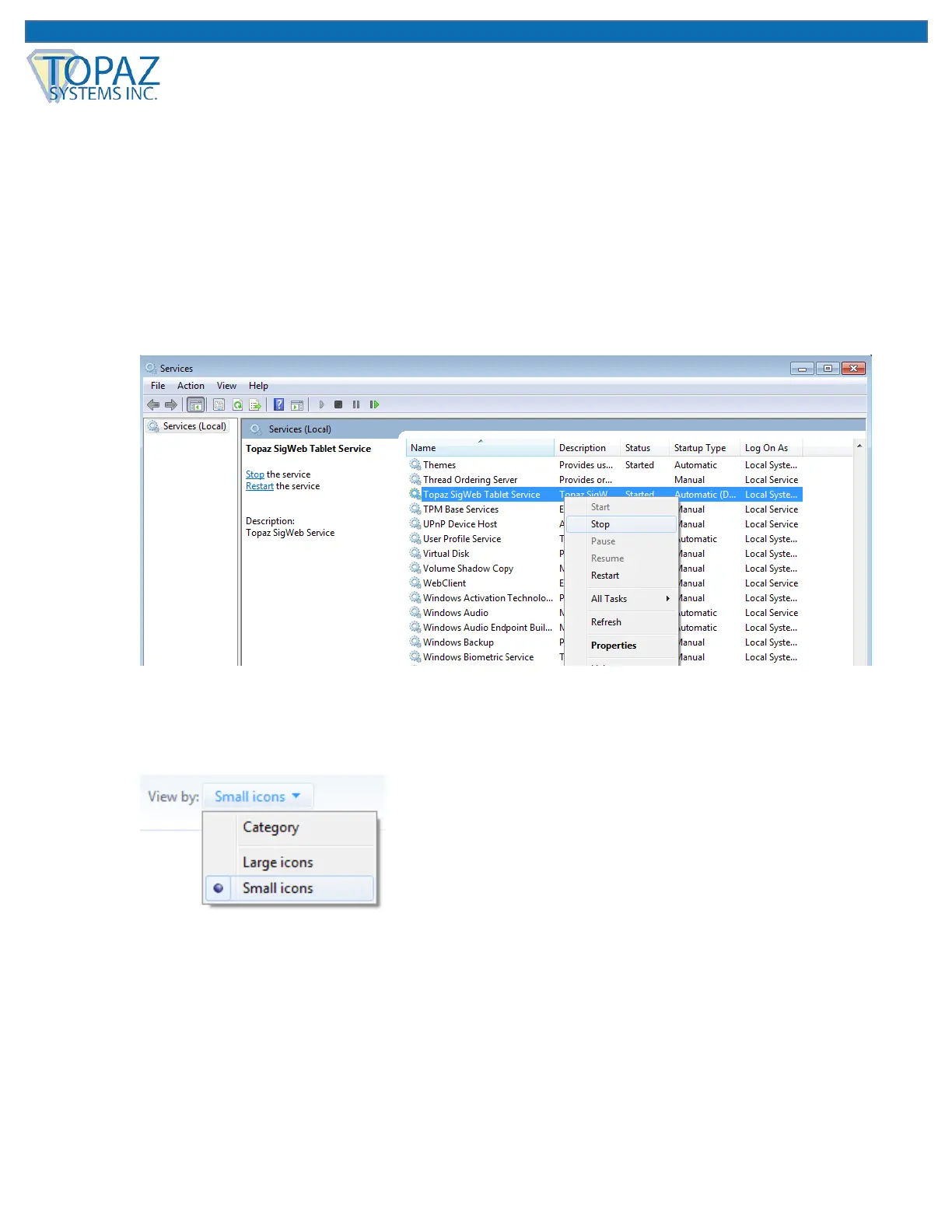
Task: Open the View by Small icons dropdown
Action: coord(257,796)
